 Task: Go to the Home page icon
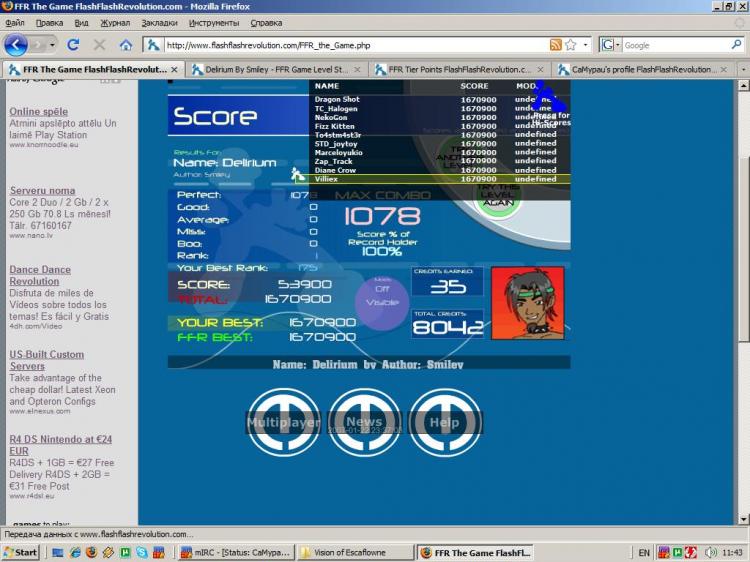126,45
